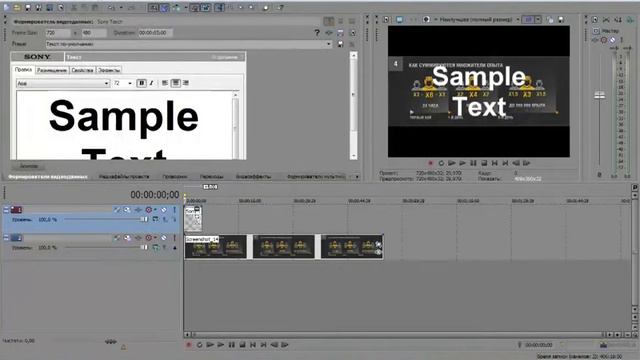This screenshot has width=640, height=360.
Task: Switch to the Размещение tab
Action: tap(52, 70)
